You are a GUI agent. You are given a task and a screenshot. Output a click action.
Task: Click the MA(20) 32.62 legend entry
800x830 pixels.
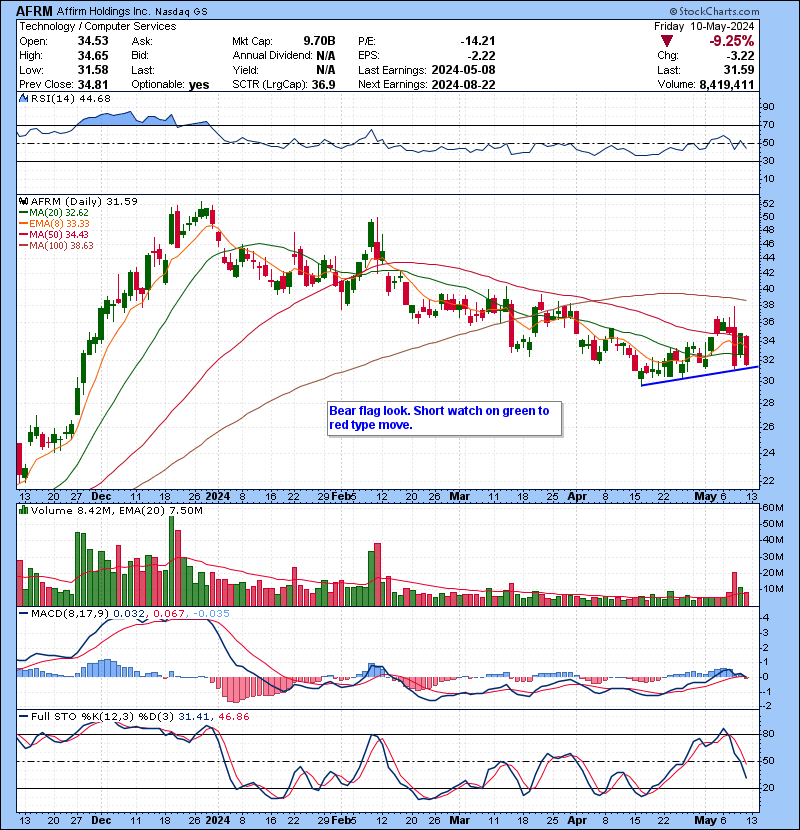pos(54,212)
